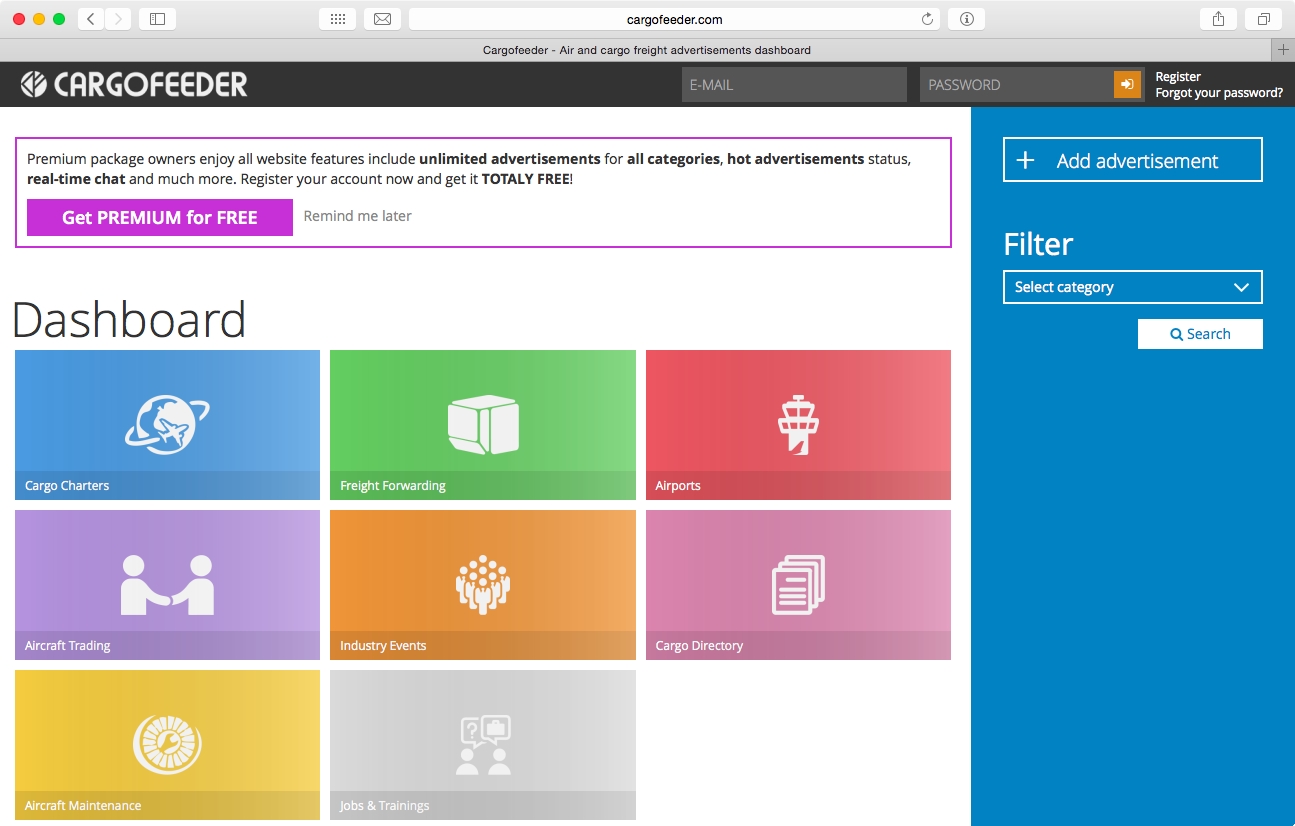
Task: Click the orange login arrow icon
Action: click(x=1127, y=85)
